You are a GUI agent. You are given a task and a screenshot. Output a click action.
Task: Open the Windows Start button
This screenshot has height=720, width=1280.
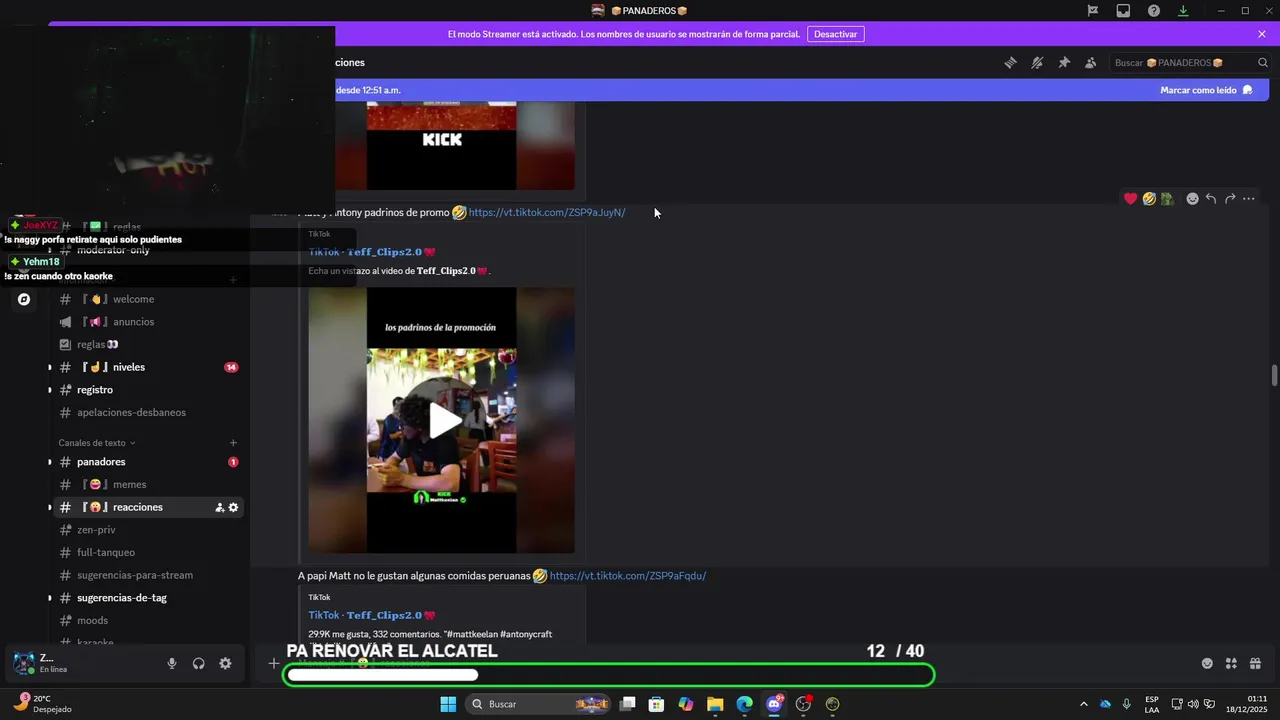448,704
